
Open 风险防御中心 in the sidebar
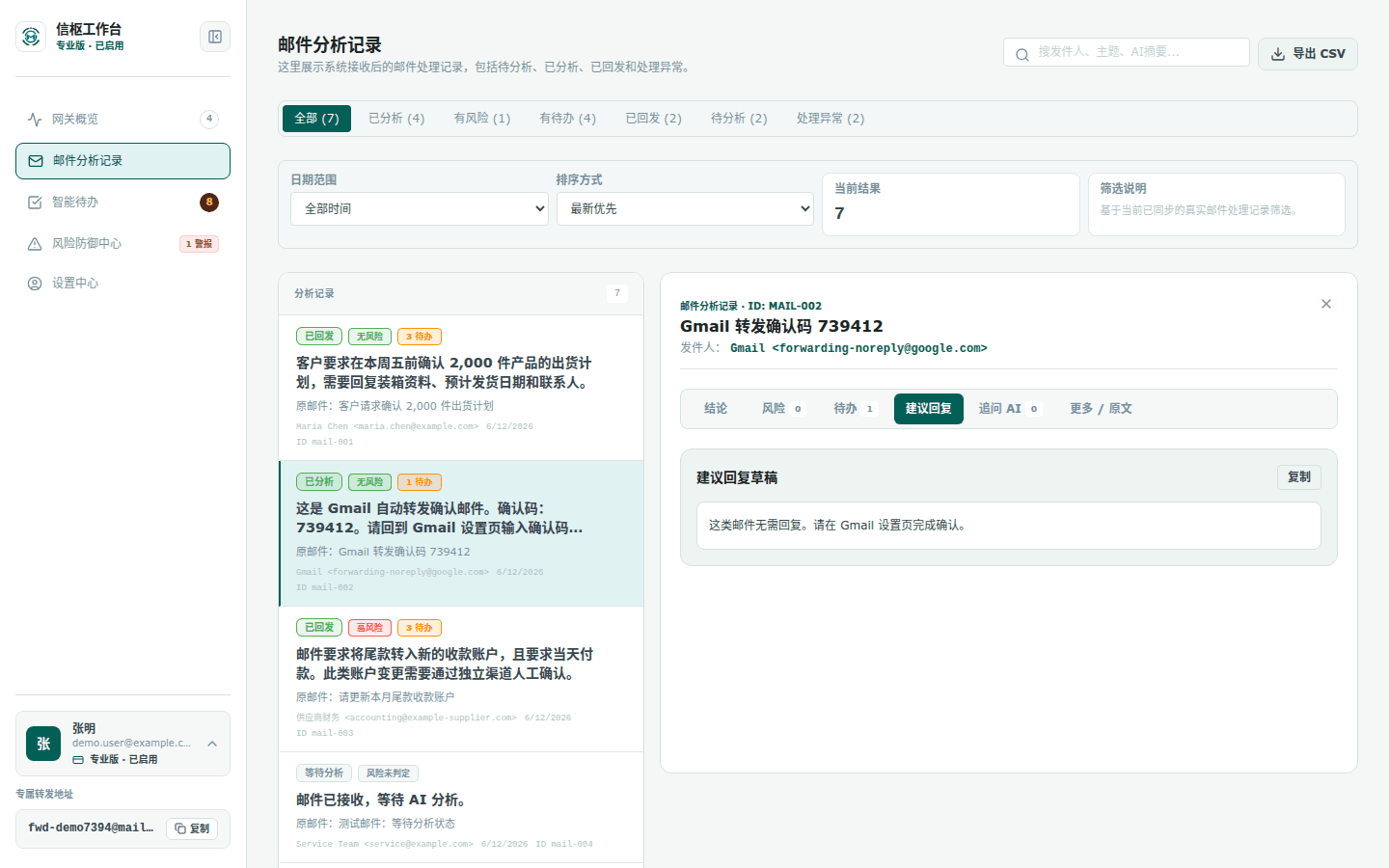tap(123, 244)
